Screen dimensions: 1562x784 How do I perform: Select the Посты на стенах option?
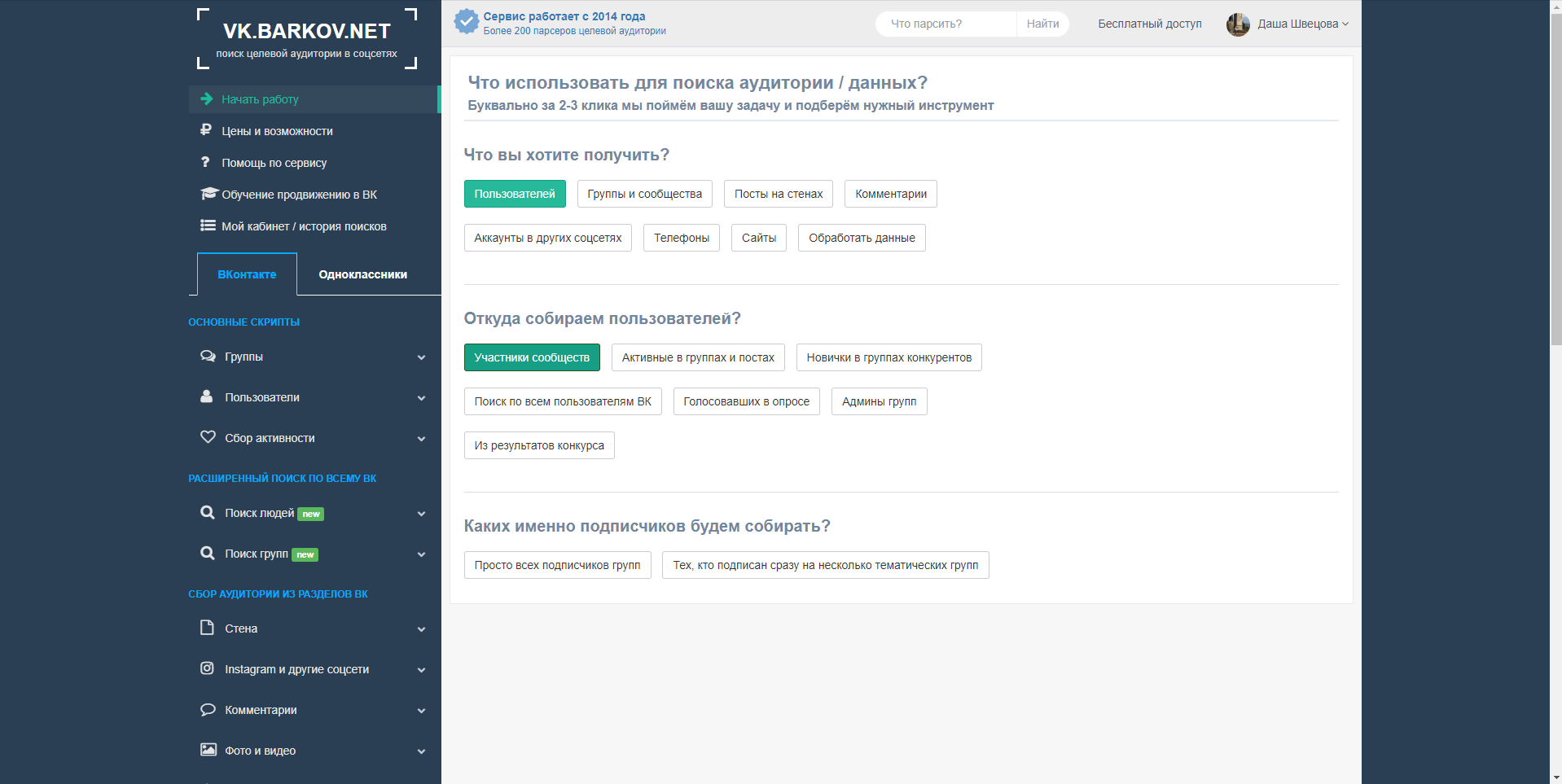tap(779, 194)
